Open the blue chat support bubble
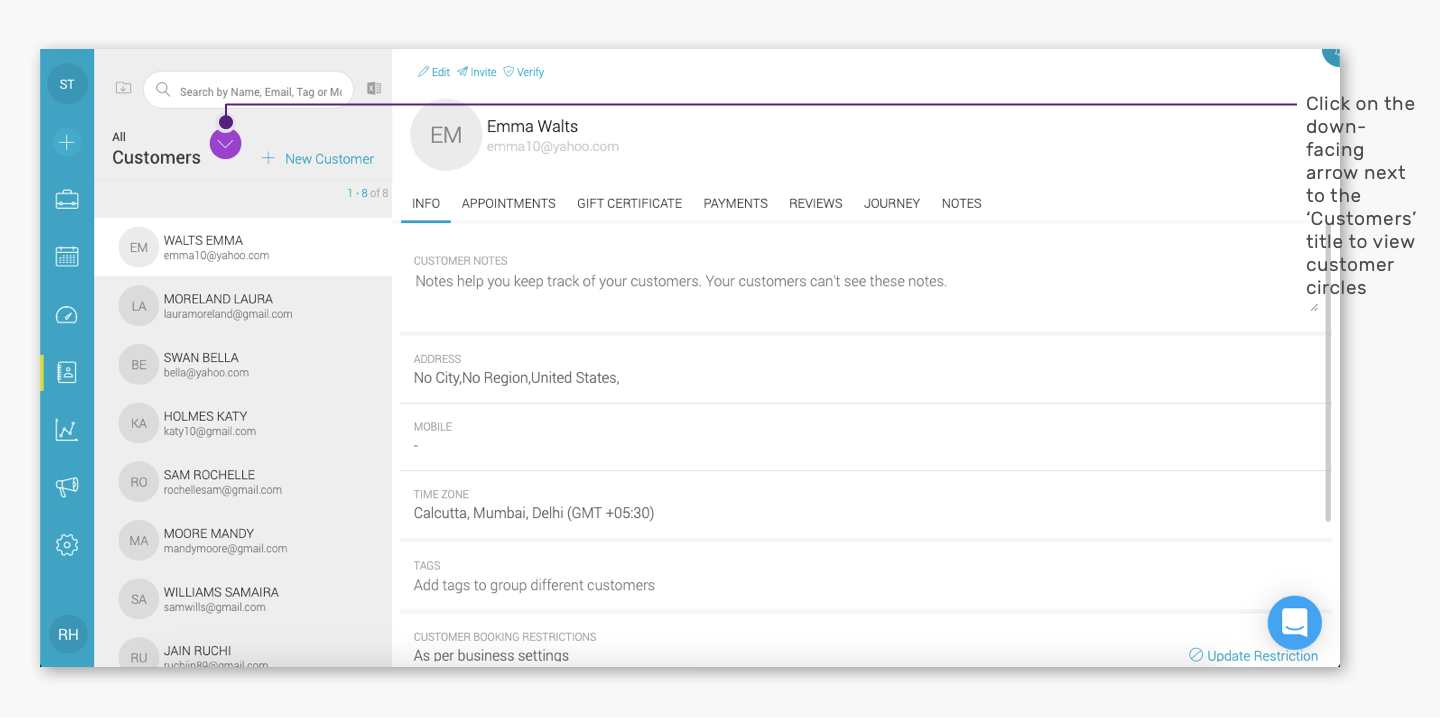1440x718 pixels. [1294, 623]
